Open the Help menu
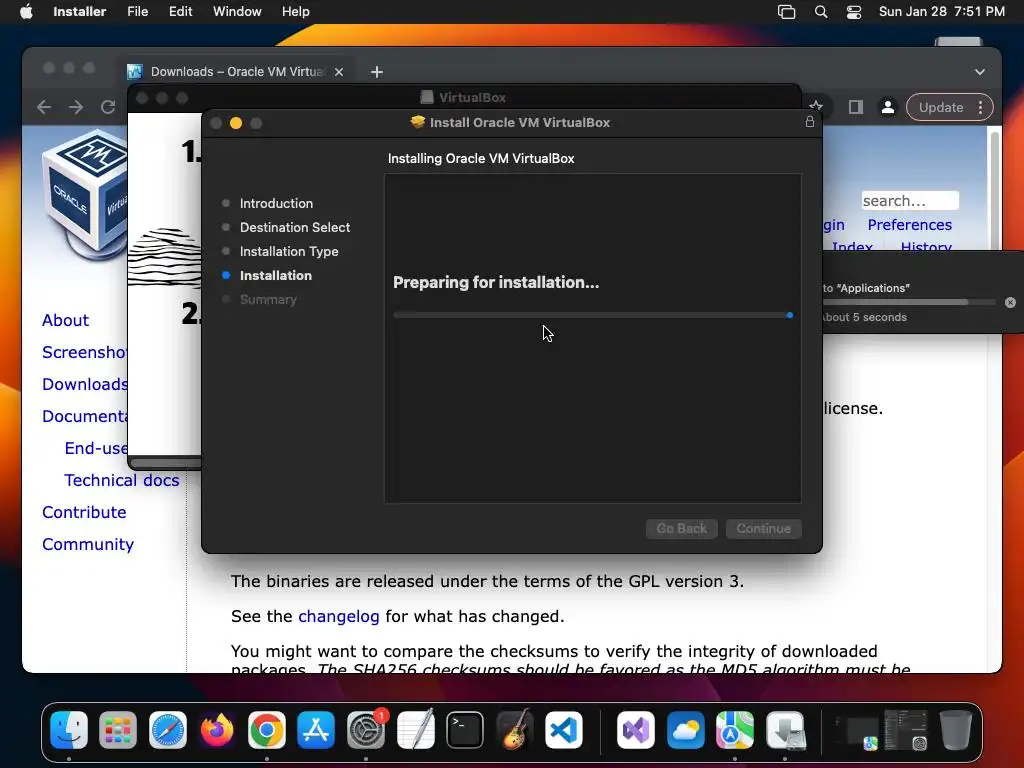 [296, 12]
